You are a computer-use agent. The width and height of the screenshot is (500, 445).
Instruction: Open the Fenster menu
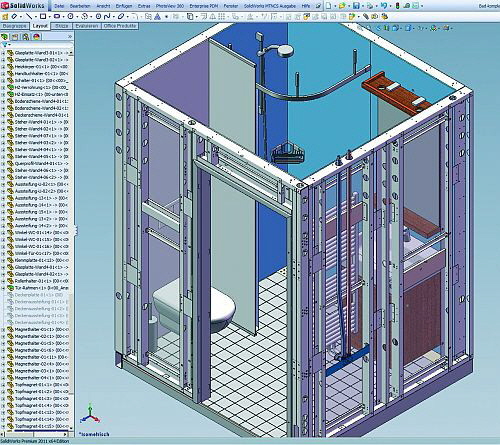pyautogui.click(x=231, y=6)
